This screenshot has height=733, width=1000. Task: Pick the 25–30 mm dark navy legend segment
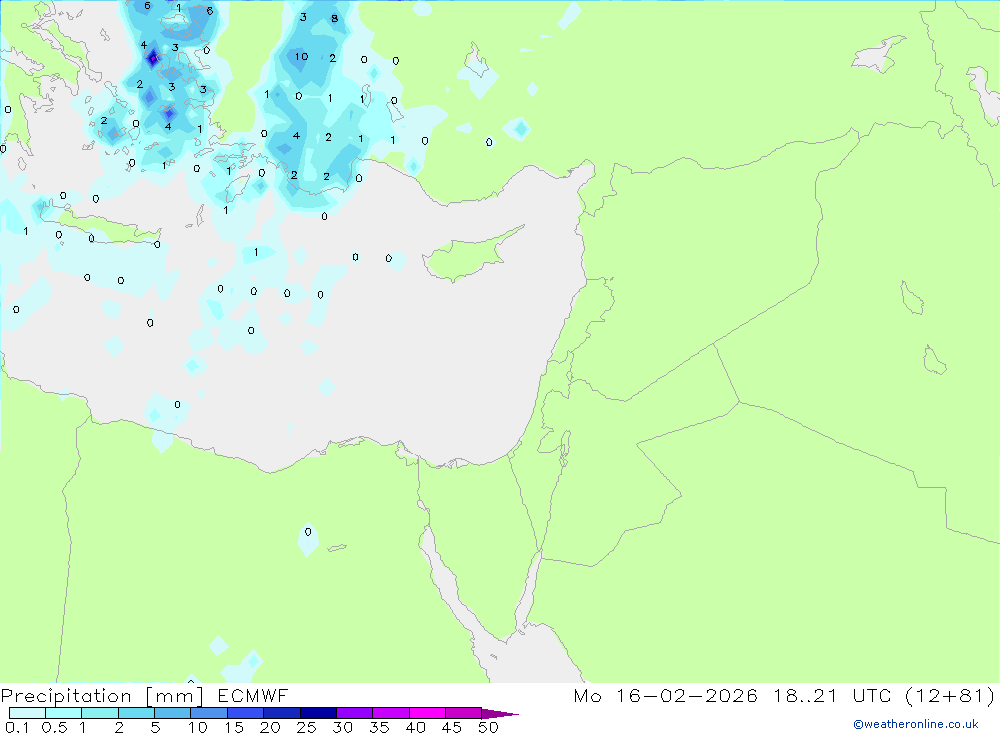318,713
